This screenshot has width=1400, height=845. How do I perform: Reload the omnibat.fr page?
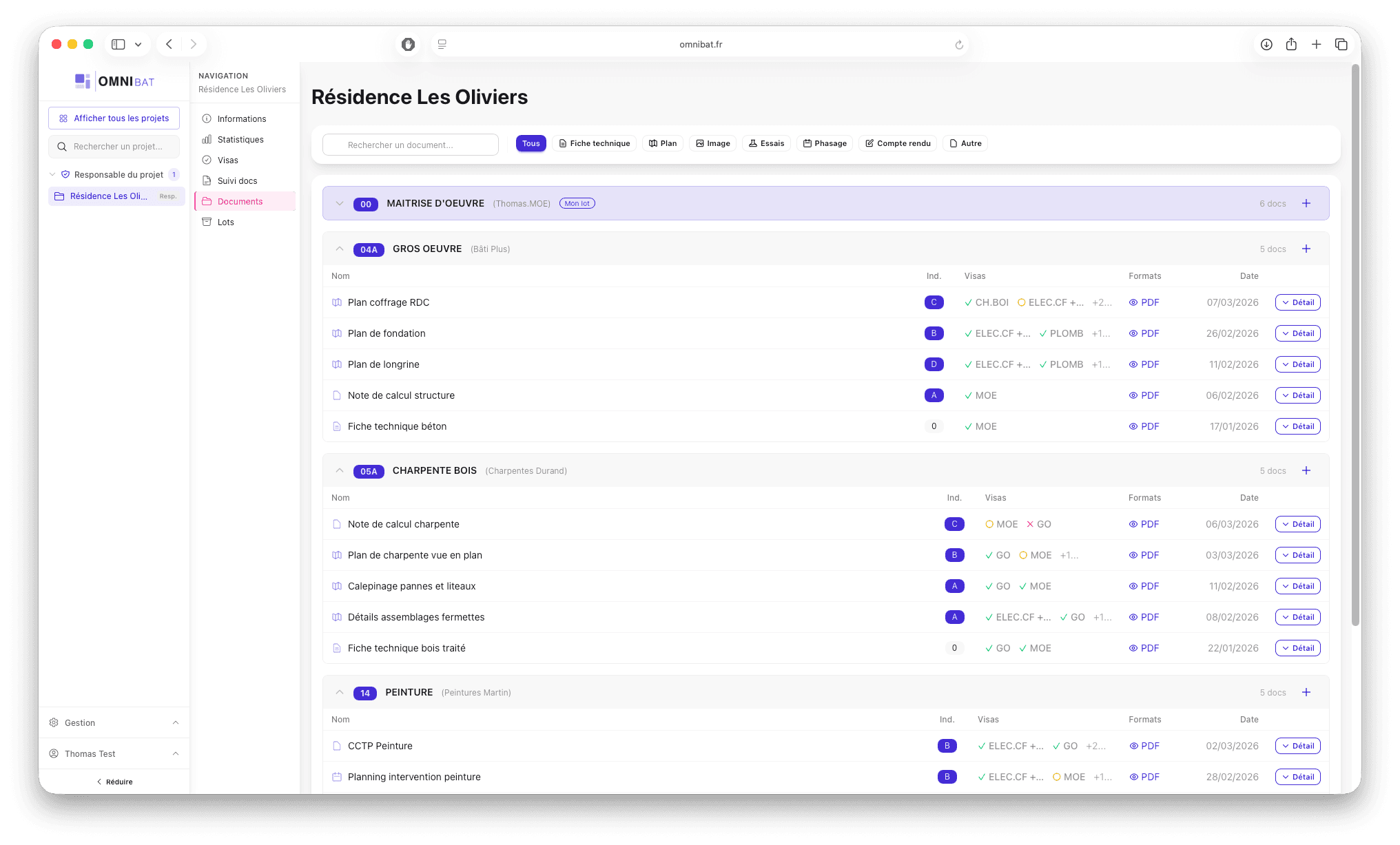click(958, 43)
